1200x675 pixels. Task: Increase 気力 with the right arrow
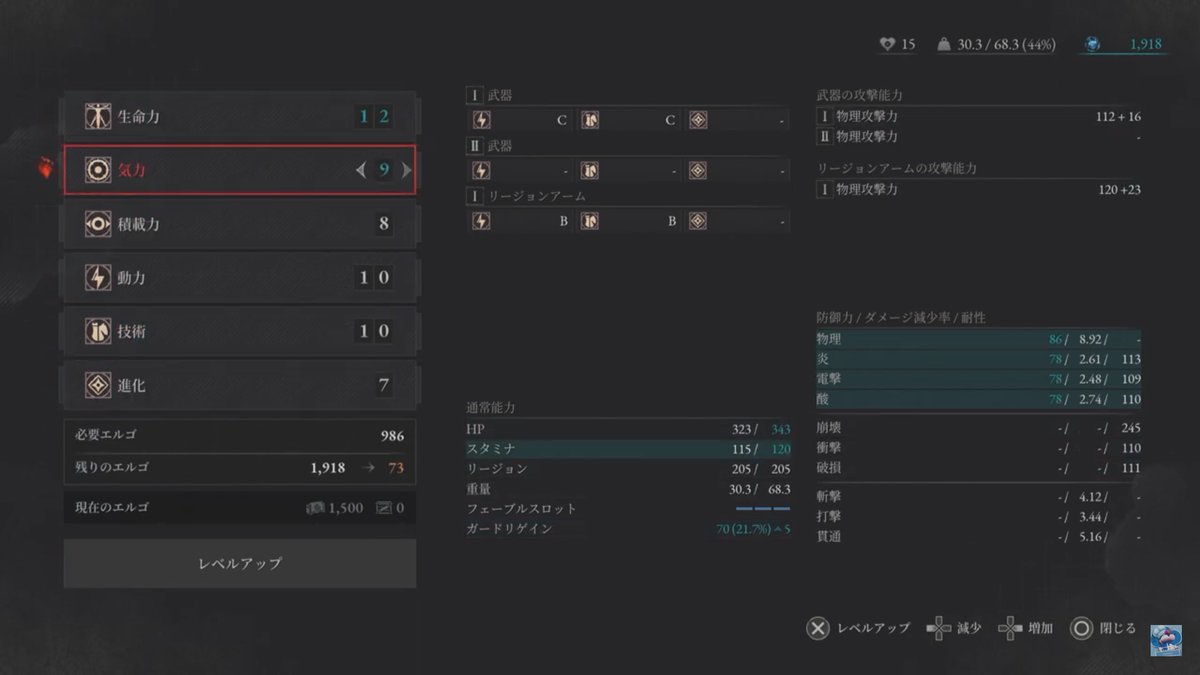coord(406,171)
